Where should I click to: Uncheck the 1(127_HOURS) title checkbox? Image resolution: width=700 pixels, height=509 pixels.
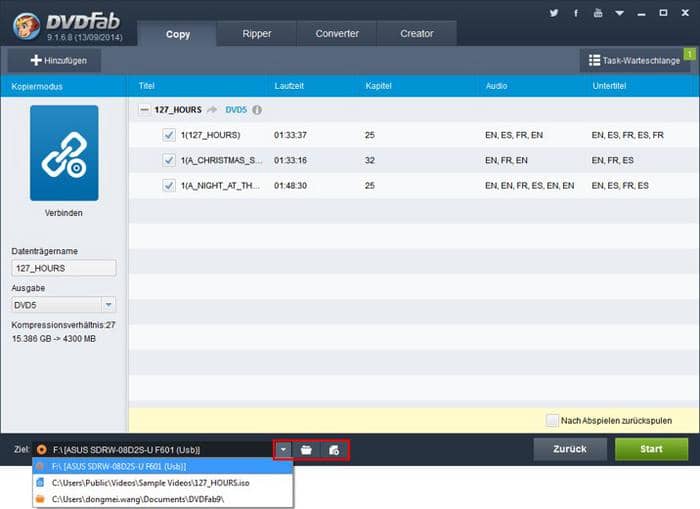(x=169, y=135)
